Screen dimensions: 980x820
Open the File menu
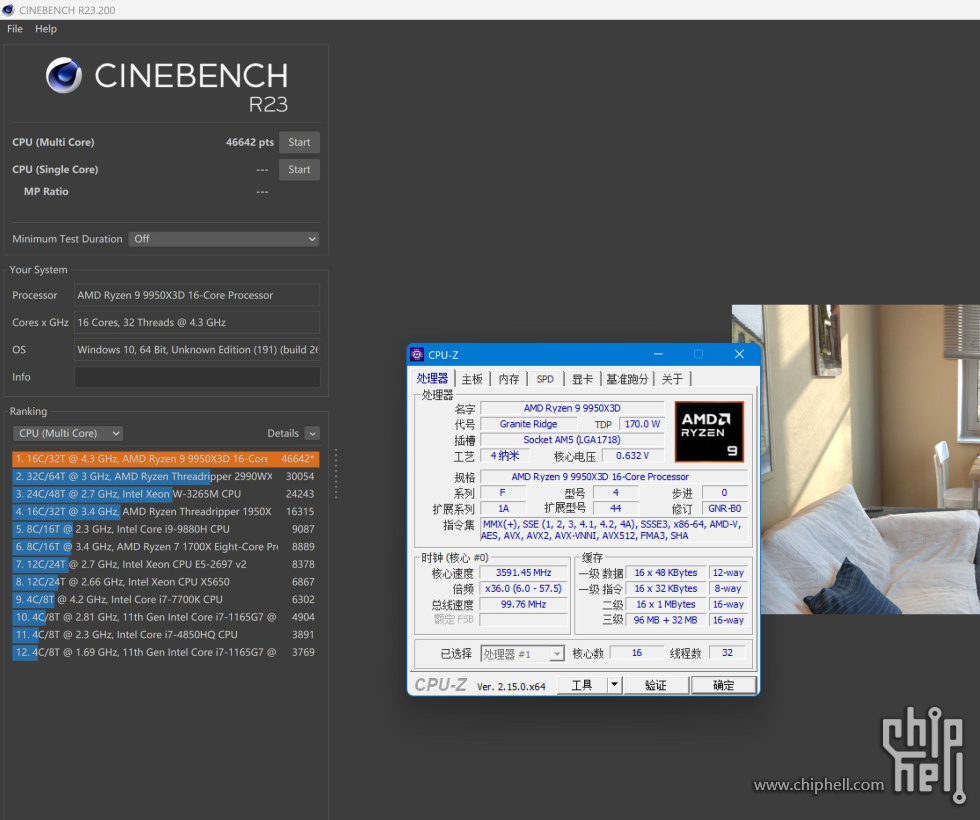(x=15, y=29)
